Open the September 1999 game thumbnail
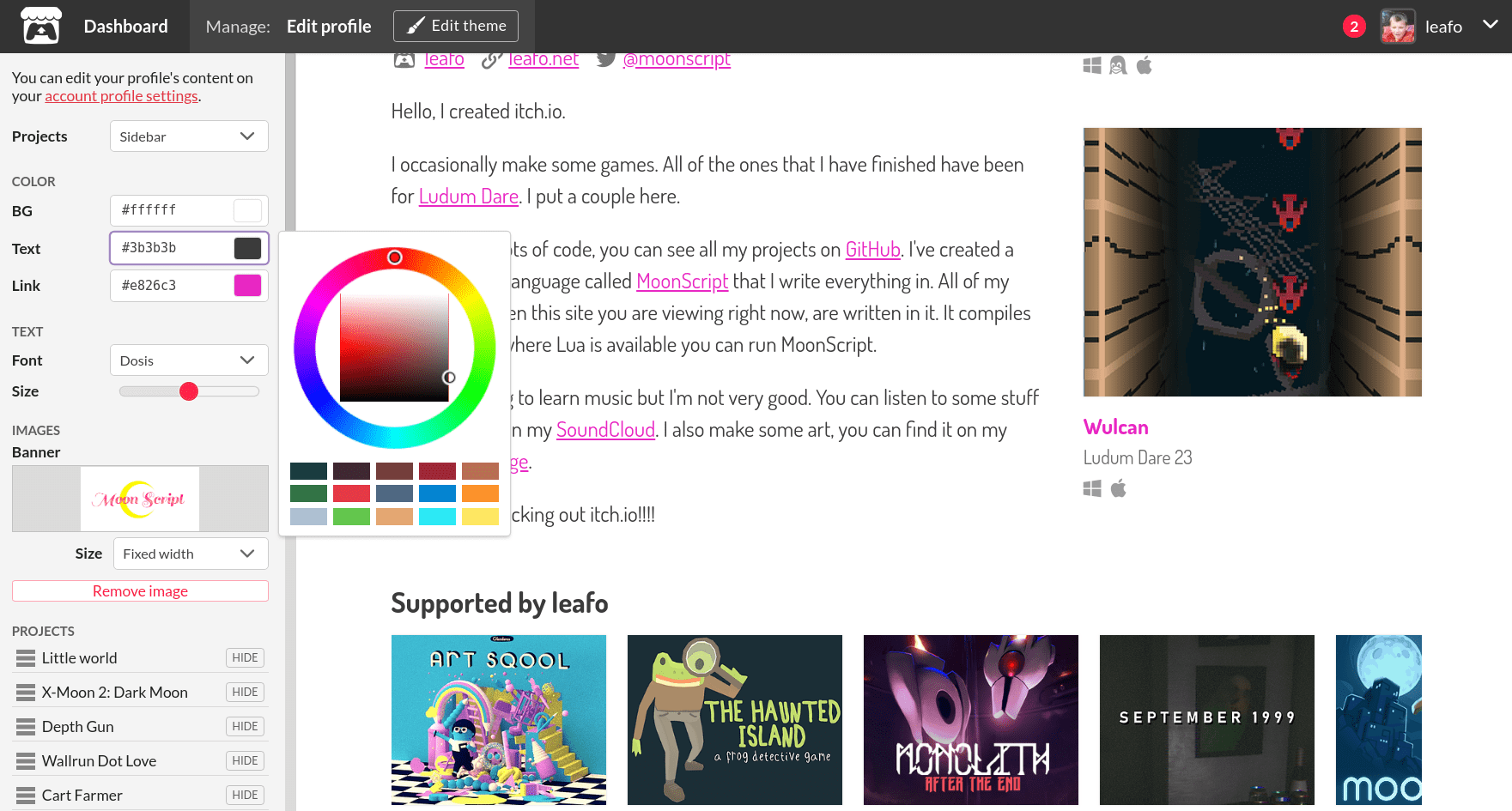The height and width of the screenshot is (811, 1512). (x=1207, y=720)
